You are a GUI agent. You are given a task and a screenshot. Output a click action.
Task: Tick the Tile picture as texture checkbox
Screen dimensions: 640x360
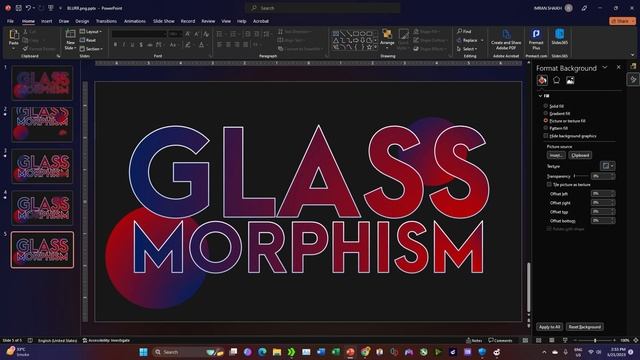pos(549,184)
